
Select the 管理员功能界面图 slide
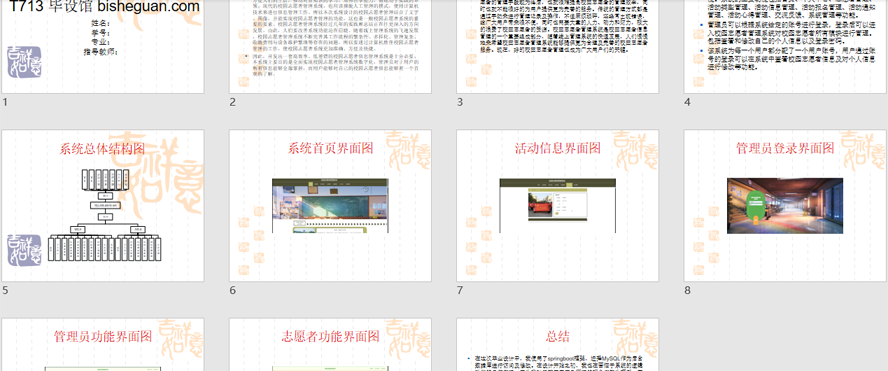point(103,344)
